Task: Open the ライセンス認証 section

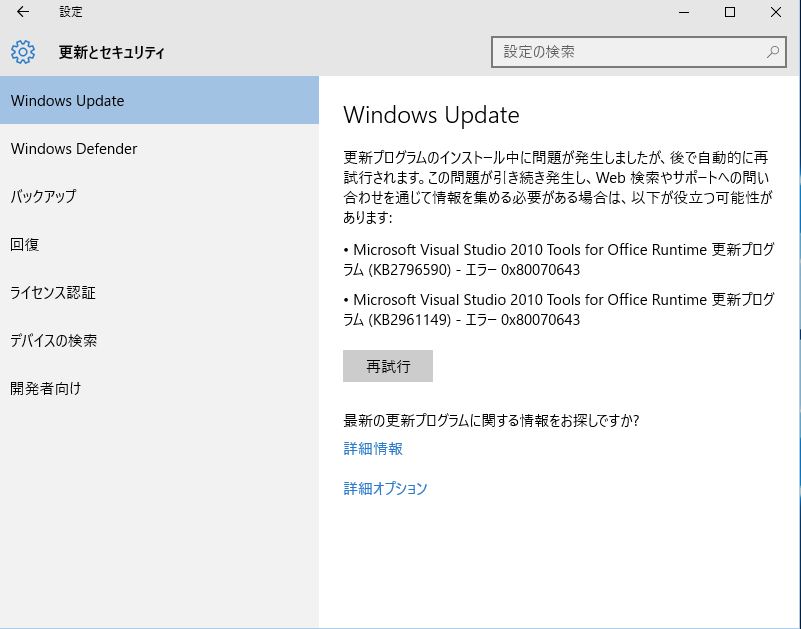Action: coord(159,292)
